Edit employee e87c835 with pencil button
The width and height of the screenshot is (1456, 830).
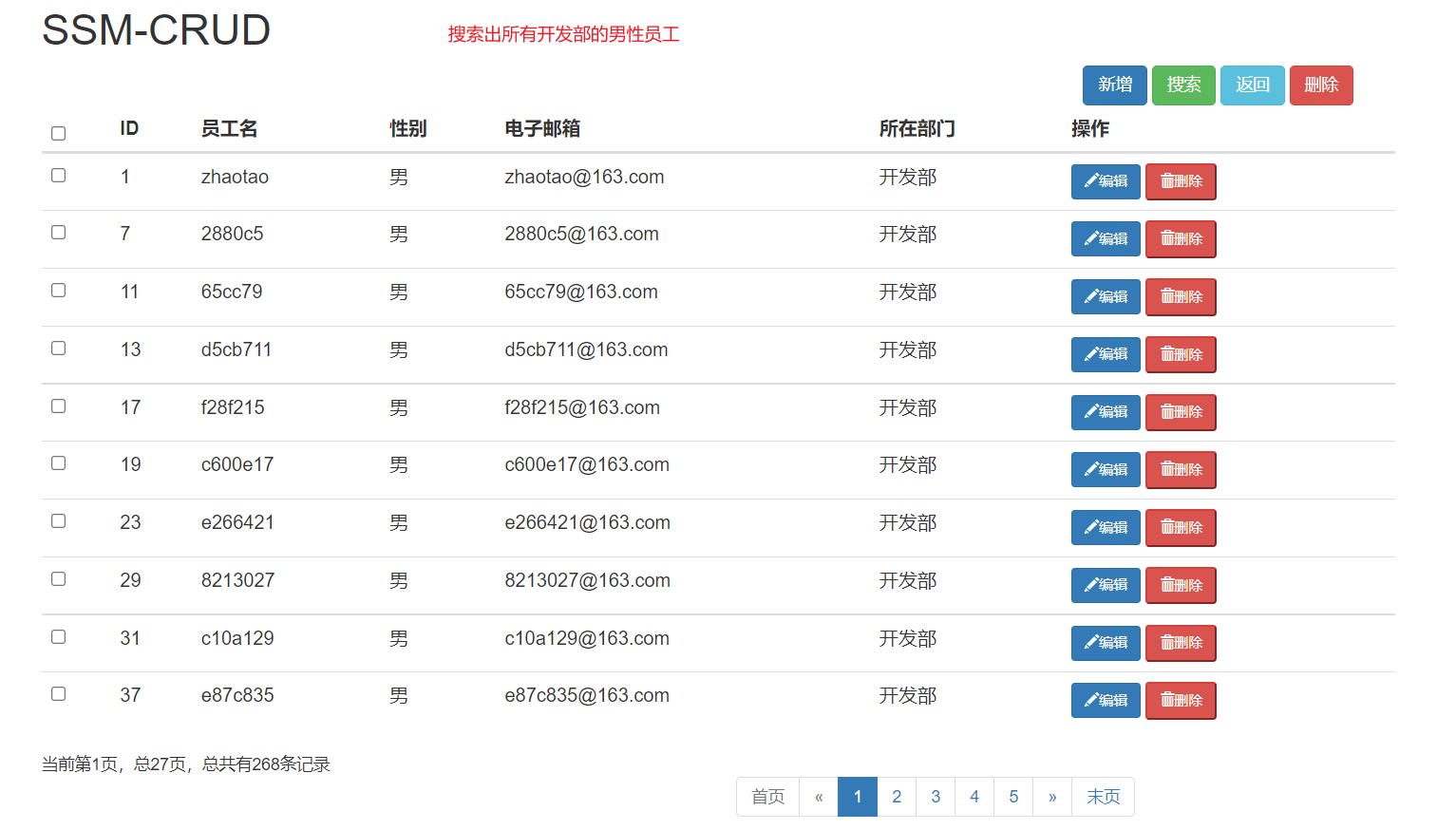coord(1106,701)
